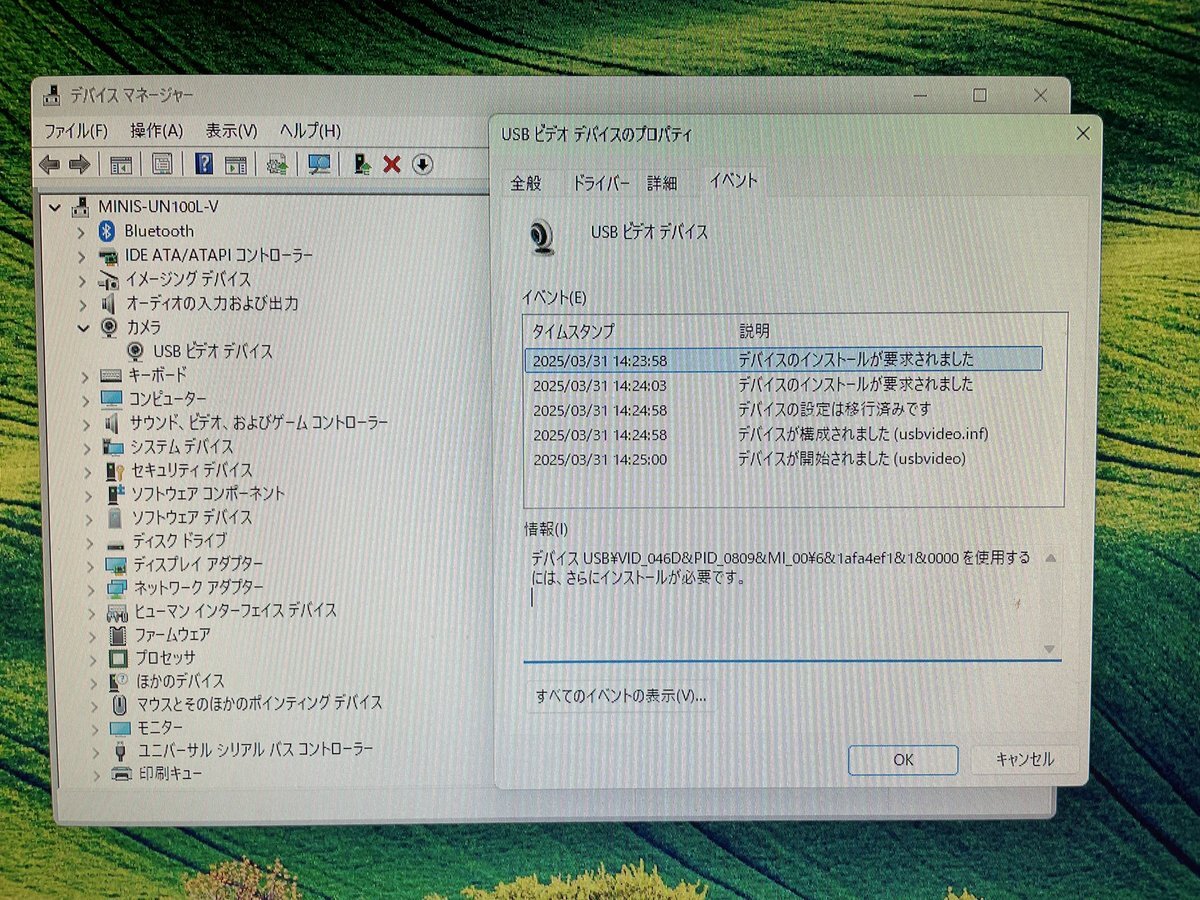Expand イメージング デバイス node
Viewport: 1200px width, 900px height.
[82, 280]
